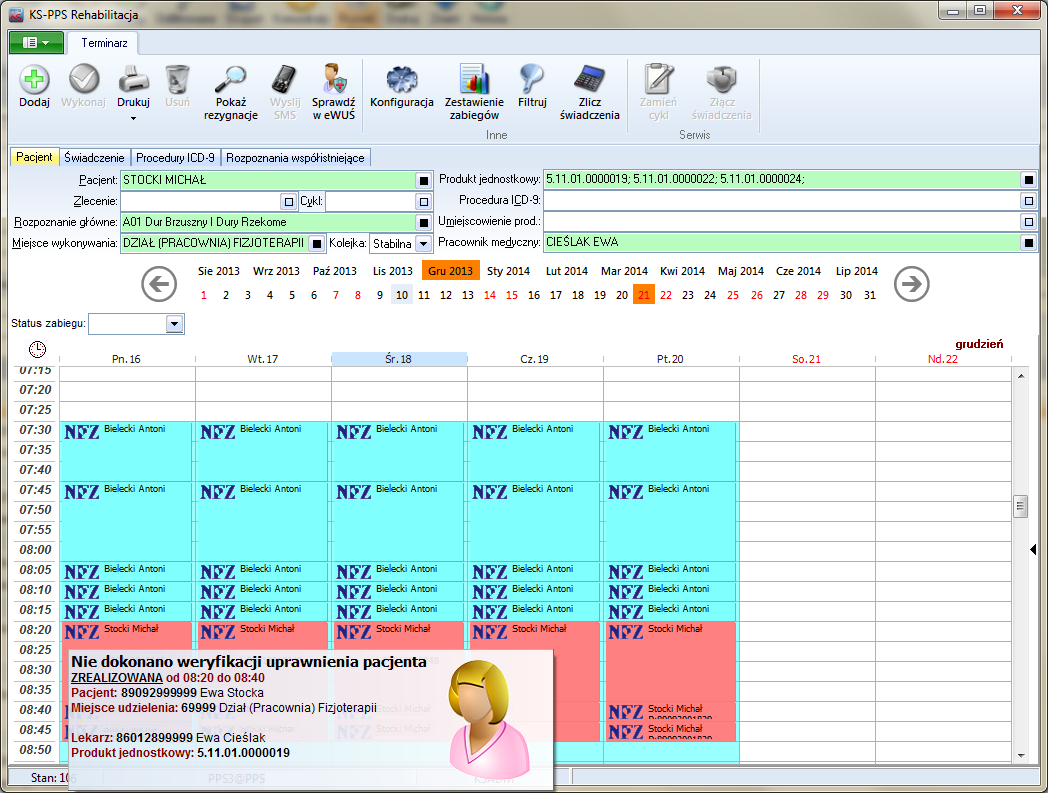The width and height of the screenshot is (1048, 793).
Task: Click the Filtruj funnel icon
Action: pyautogui.click(x=532, y=80)
